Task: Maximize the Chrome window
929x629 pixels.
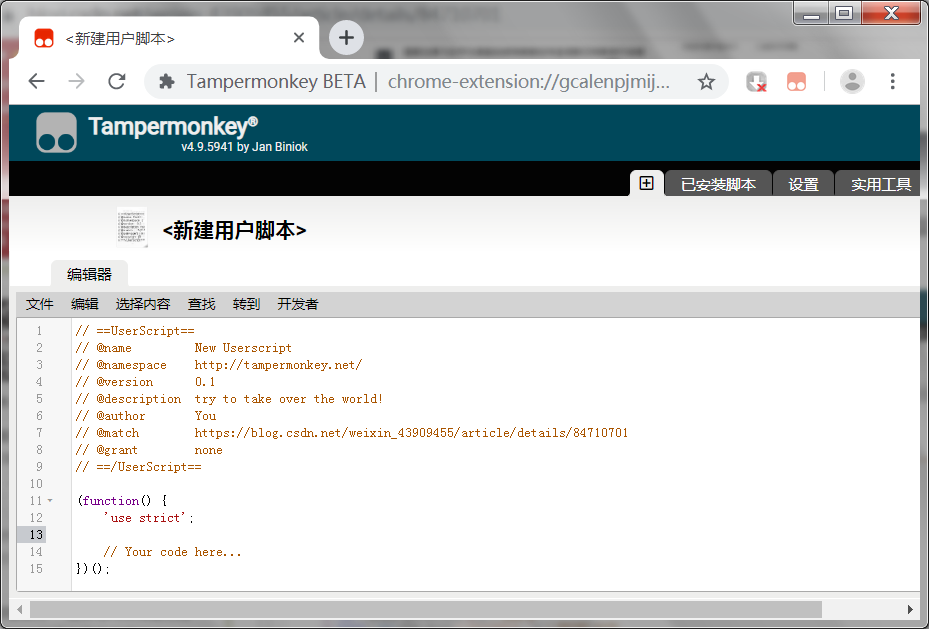Action: (x=844, y=13)
